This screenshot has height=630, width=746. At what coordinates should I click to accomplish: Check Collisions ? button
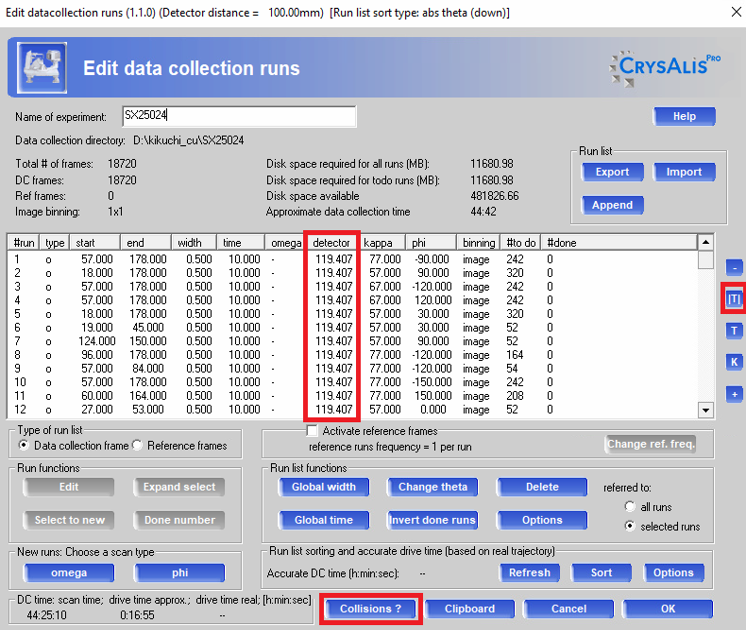(x=371, y=609)
